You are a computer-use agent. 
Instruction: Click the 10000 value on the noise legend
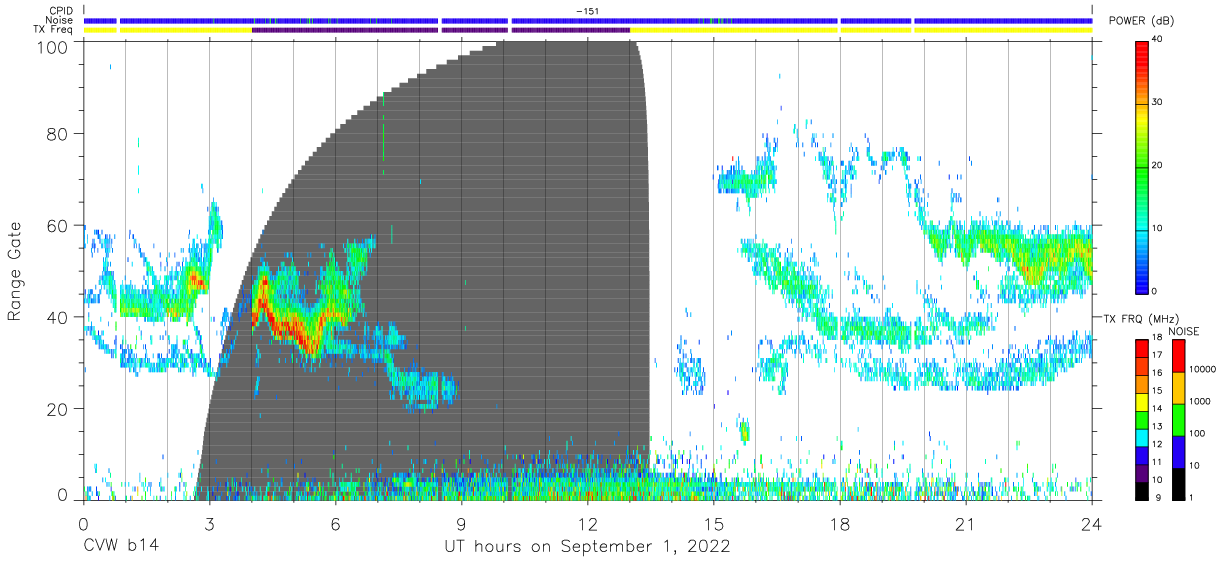click(x=1204, y=368)
